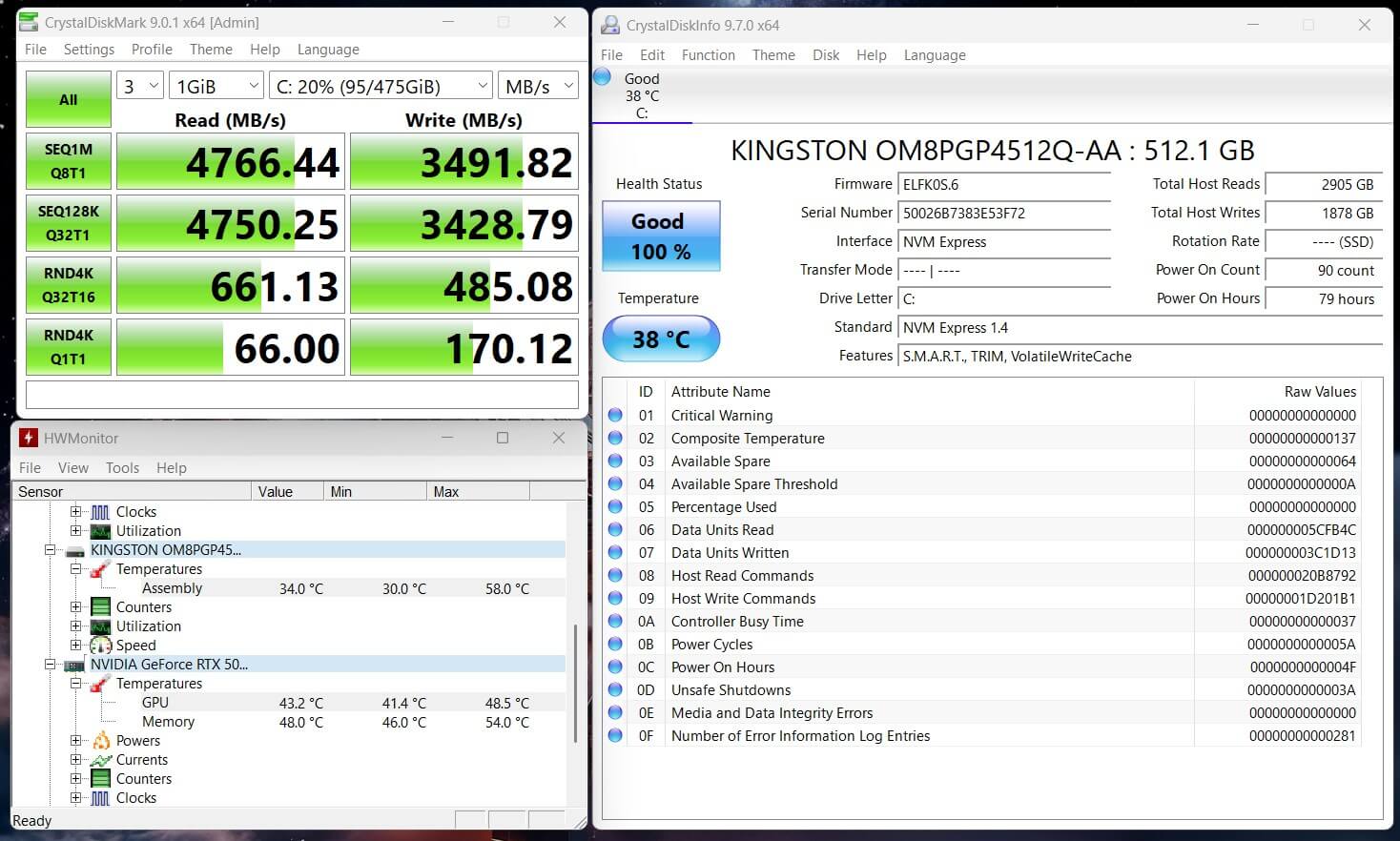This screenshot has height=841, width=1400.
Task: Expand the Counters node under KINGSTON drive
Action: (76, 606)
